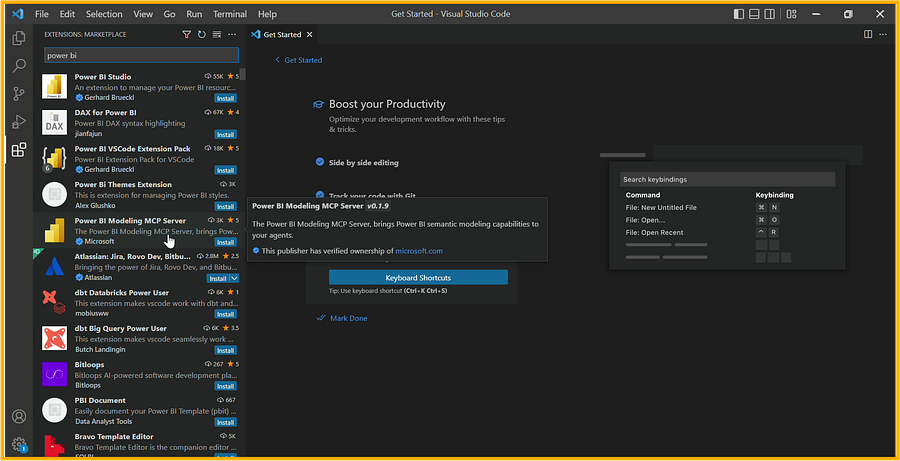Open the View menu
The width and height of the screenshot is (900, 461).
(x=143, y=14)
